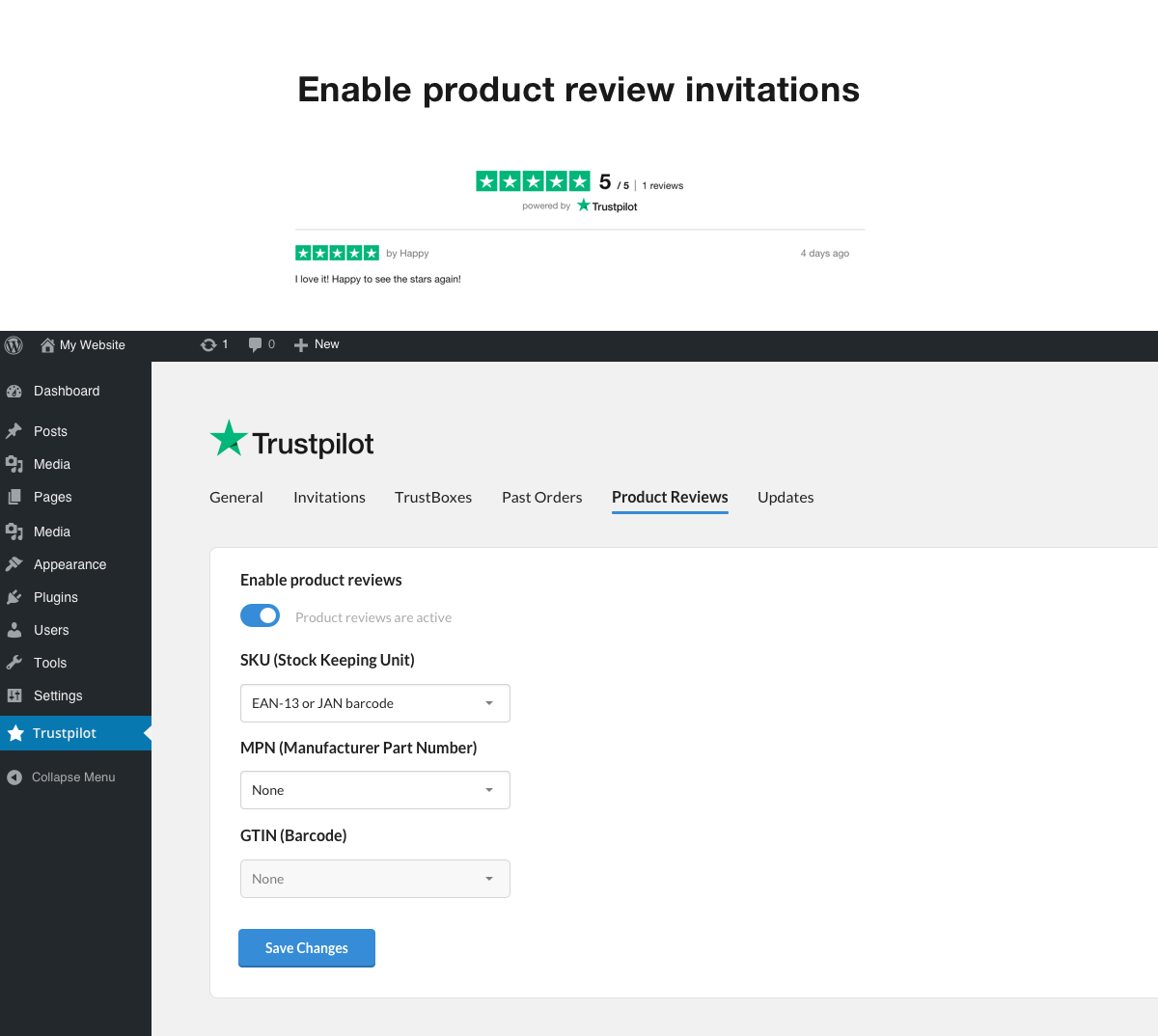
Task: Click the home icon beside My Website
Action: click(47, 345)
